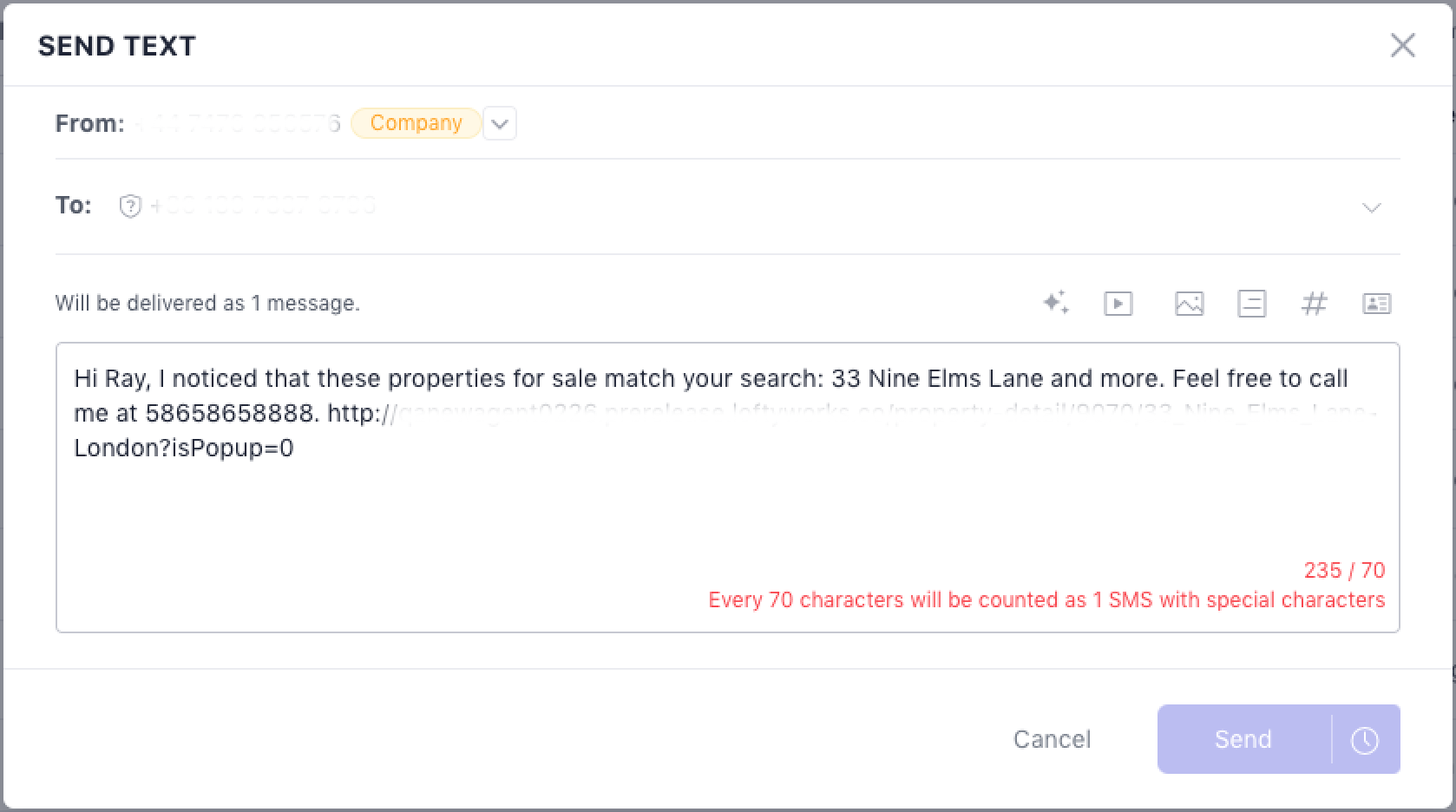
Task: Expand the To recipients chevron
Action: point(1371,207)
